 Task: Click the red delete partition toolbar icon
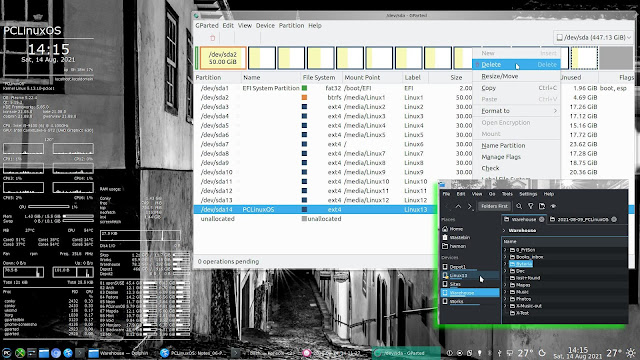[213, 38]
